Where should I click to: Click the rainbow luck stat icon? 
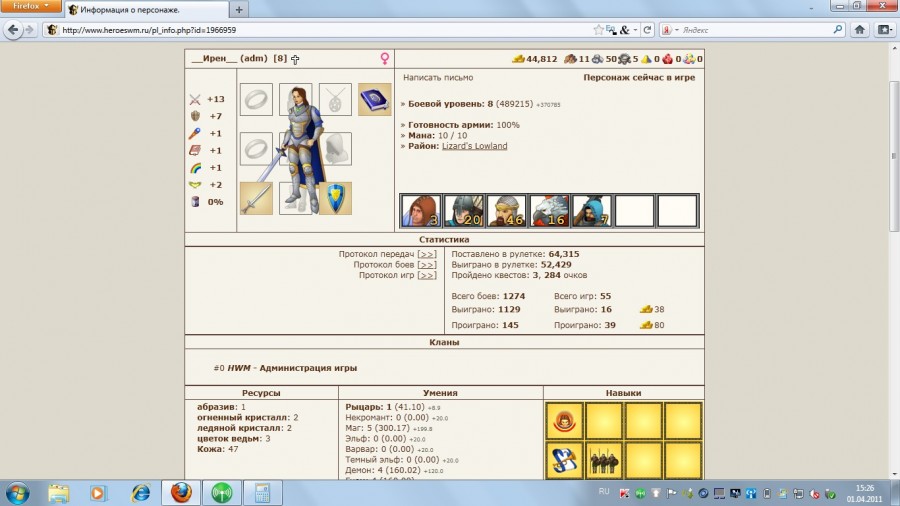coord(195,168)
